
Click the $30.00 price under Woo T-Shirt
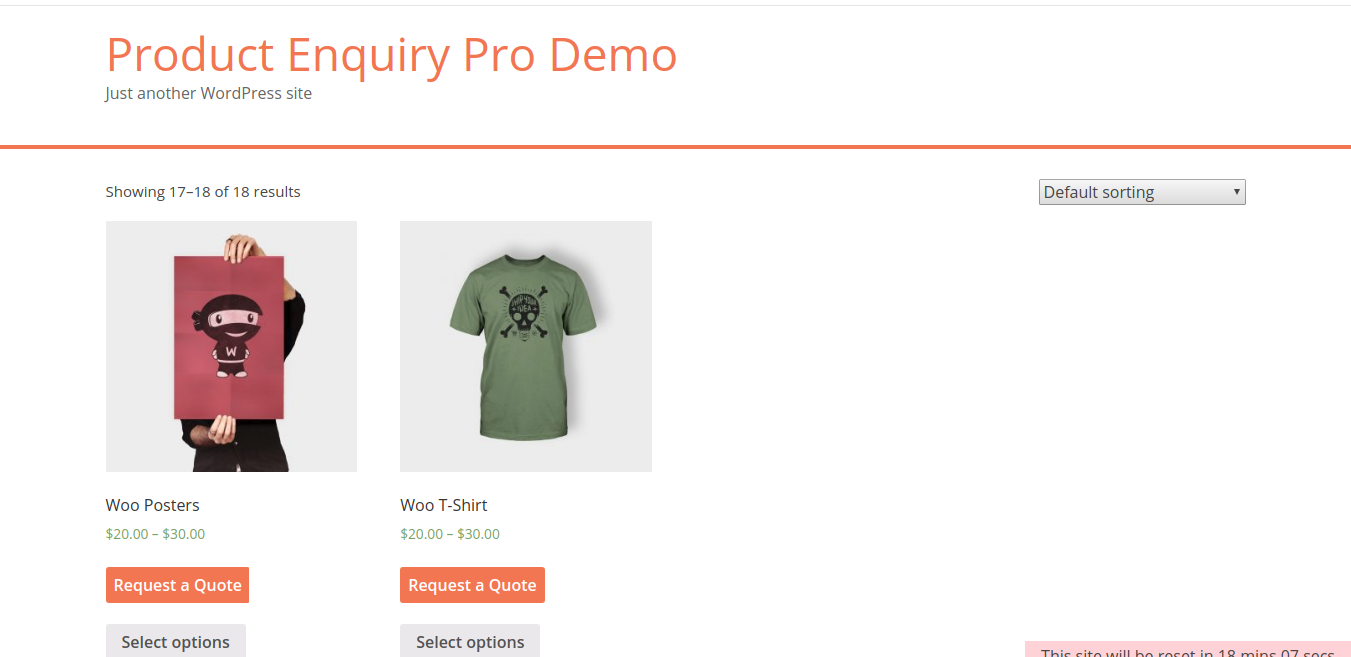point(479,534)
